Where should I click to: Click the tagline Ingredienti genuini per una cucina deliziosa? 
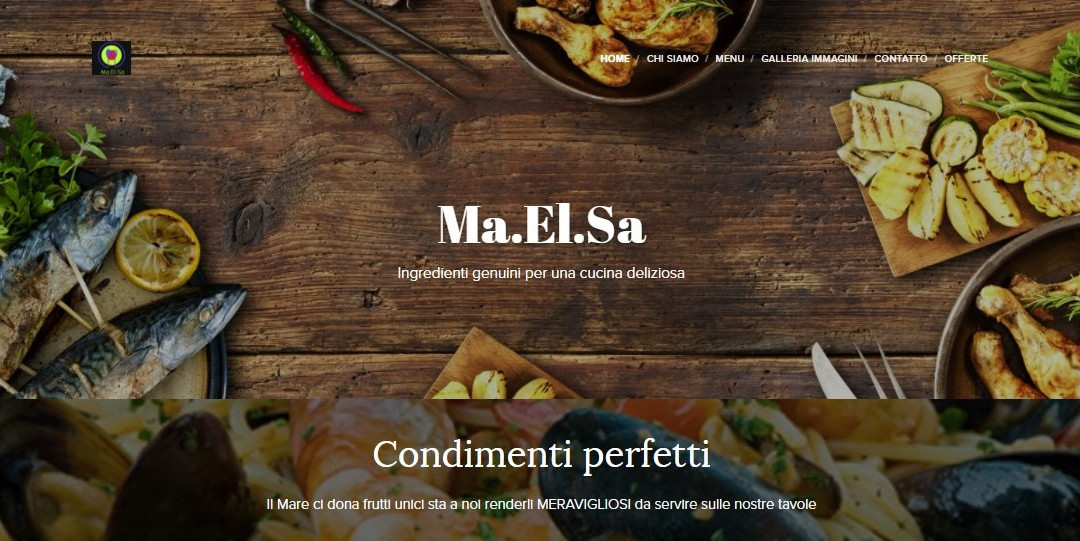pos(541,274)
